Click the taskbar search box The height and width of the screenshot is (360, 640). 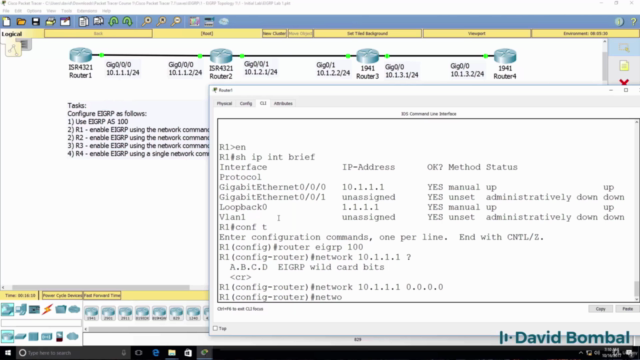pyautogui.click(x=73, y=353)
